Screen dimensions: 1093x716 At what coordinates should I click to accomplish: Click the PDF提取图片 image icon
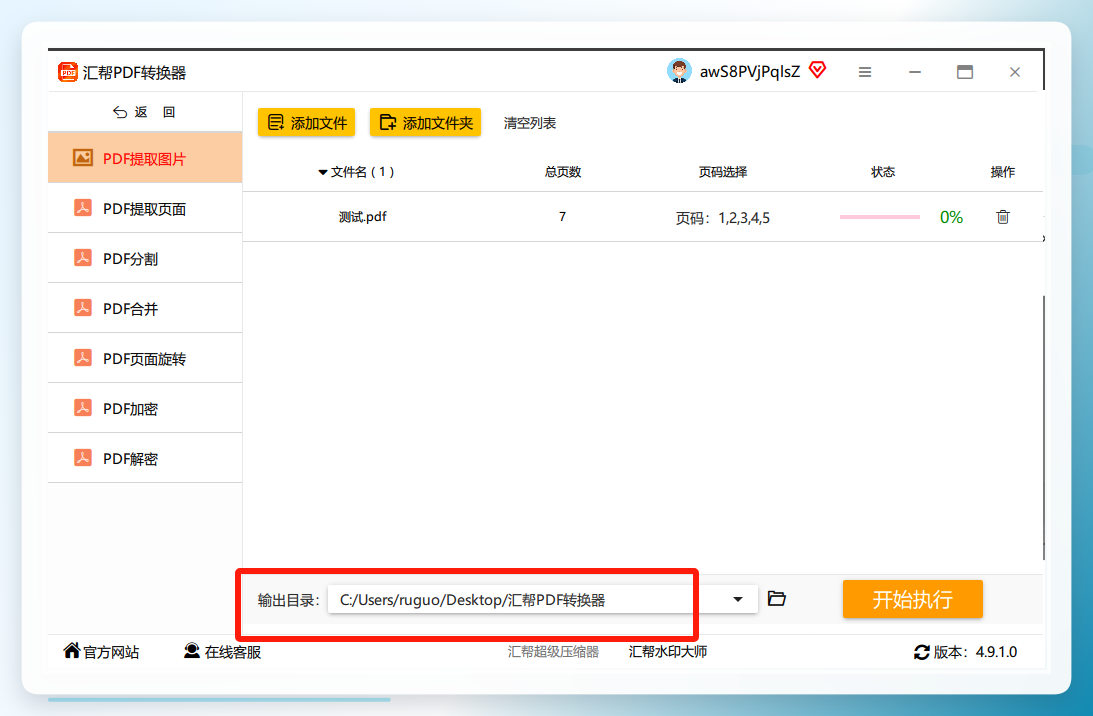pos(83,158)
